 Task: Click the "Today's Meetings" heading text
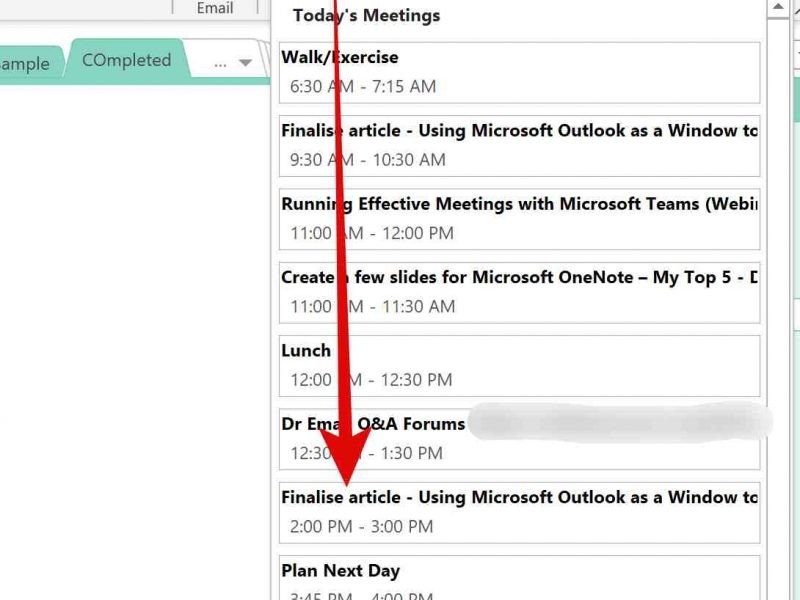366,15
